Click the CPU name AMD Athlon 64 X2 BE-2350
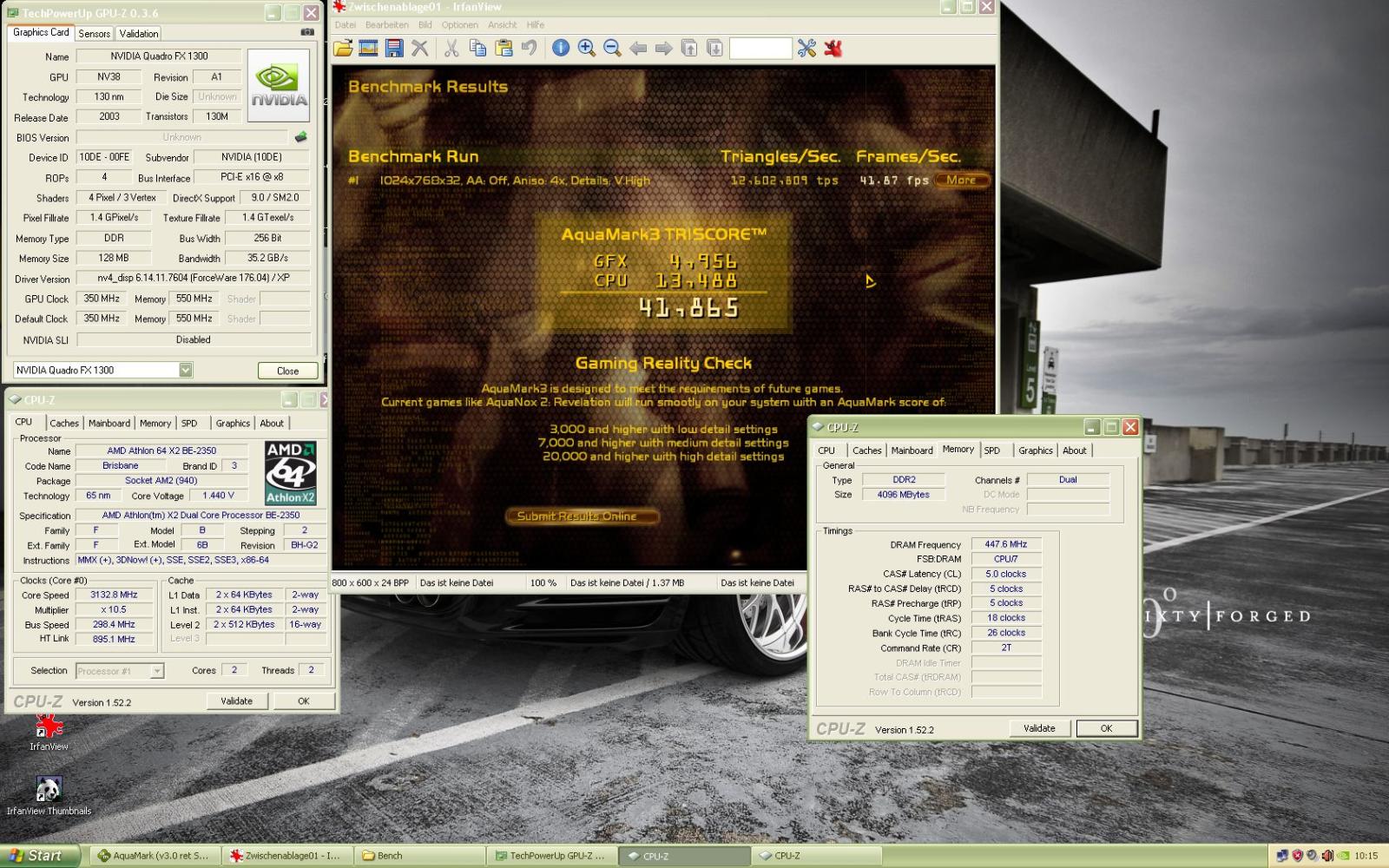Viewport: 1389px width, 868px height. pyautogui.click(x=161, y=451)
